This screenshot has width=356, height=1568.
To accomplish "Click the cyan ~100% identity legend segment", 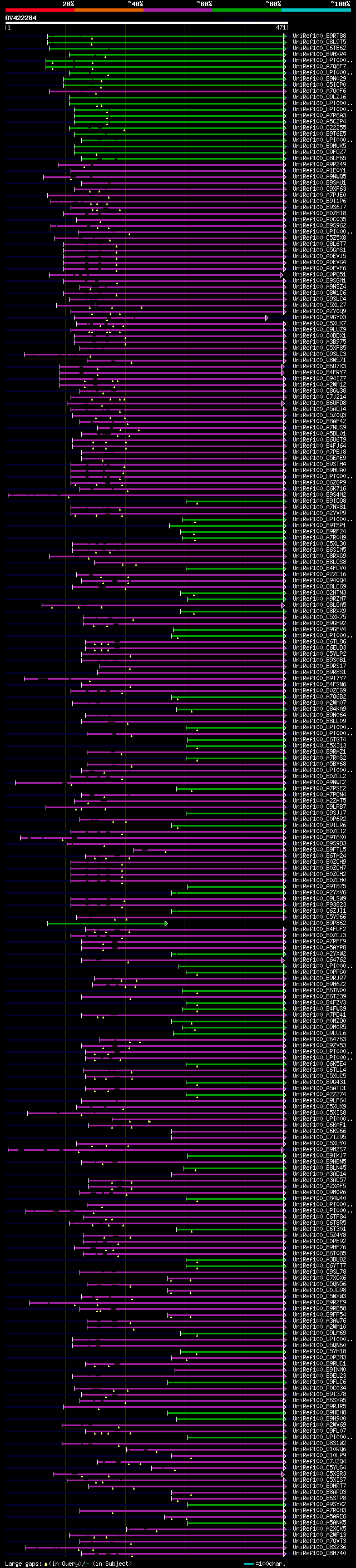I will pyautogui.click(x=317, y=10).
